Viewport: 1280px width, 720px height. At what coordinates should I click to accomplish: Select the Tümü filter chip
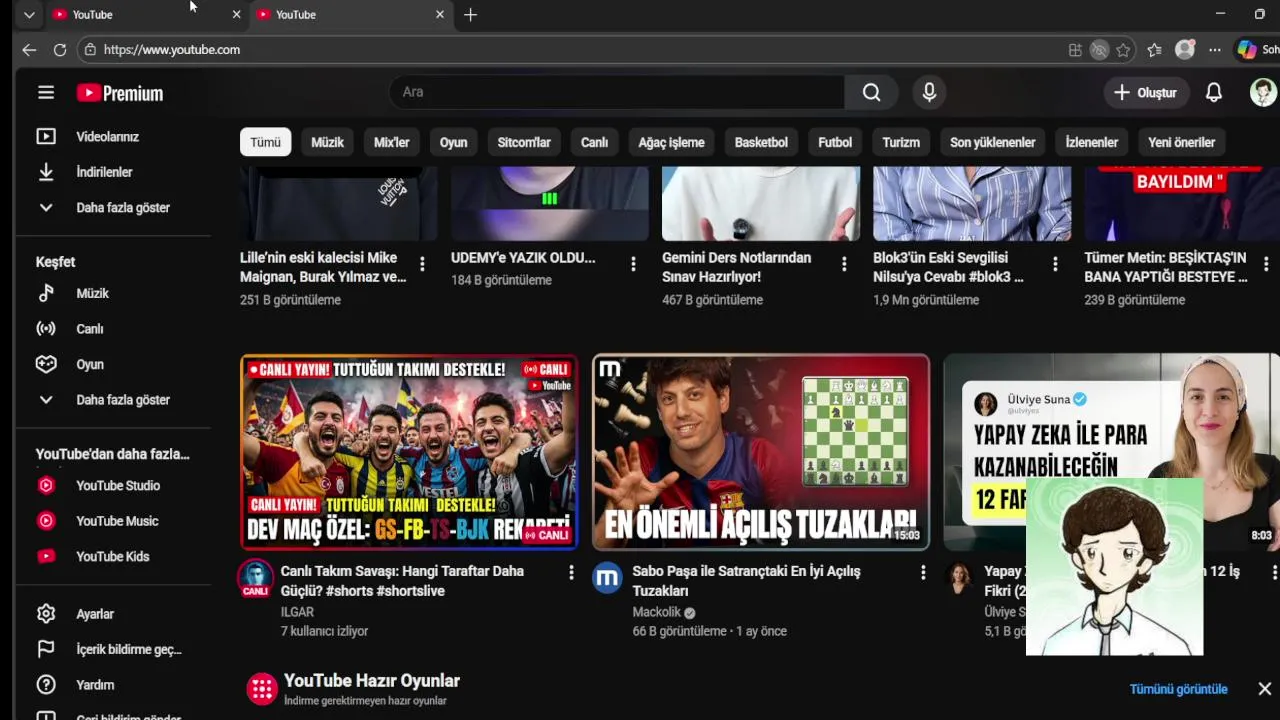click(x=265, y=142)
